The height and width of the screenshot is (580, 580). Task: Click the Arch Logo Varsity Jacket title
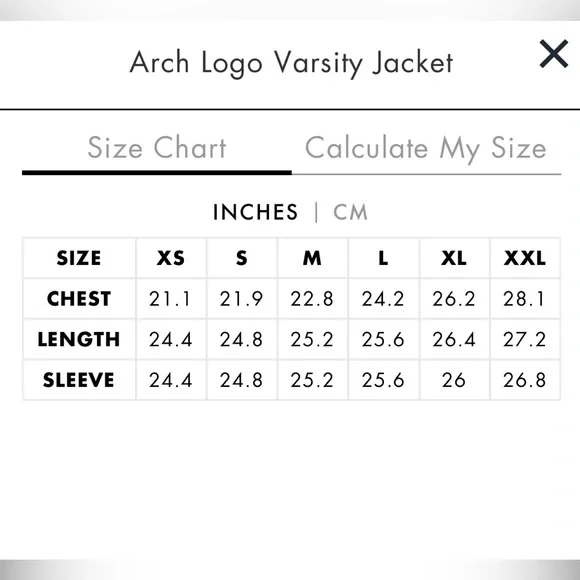coord(291,63)
